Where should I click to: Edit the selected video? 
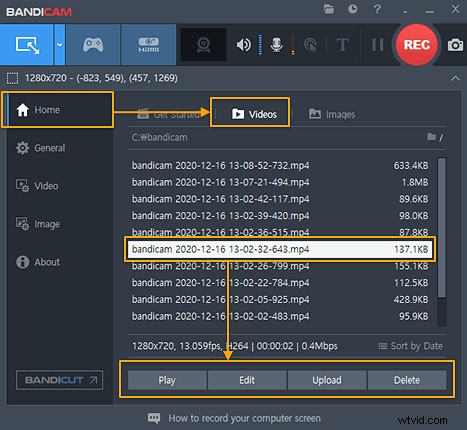[x=247, y=380]
